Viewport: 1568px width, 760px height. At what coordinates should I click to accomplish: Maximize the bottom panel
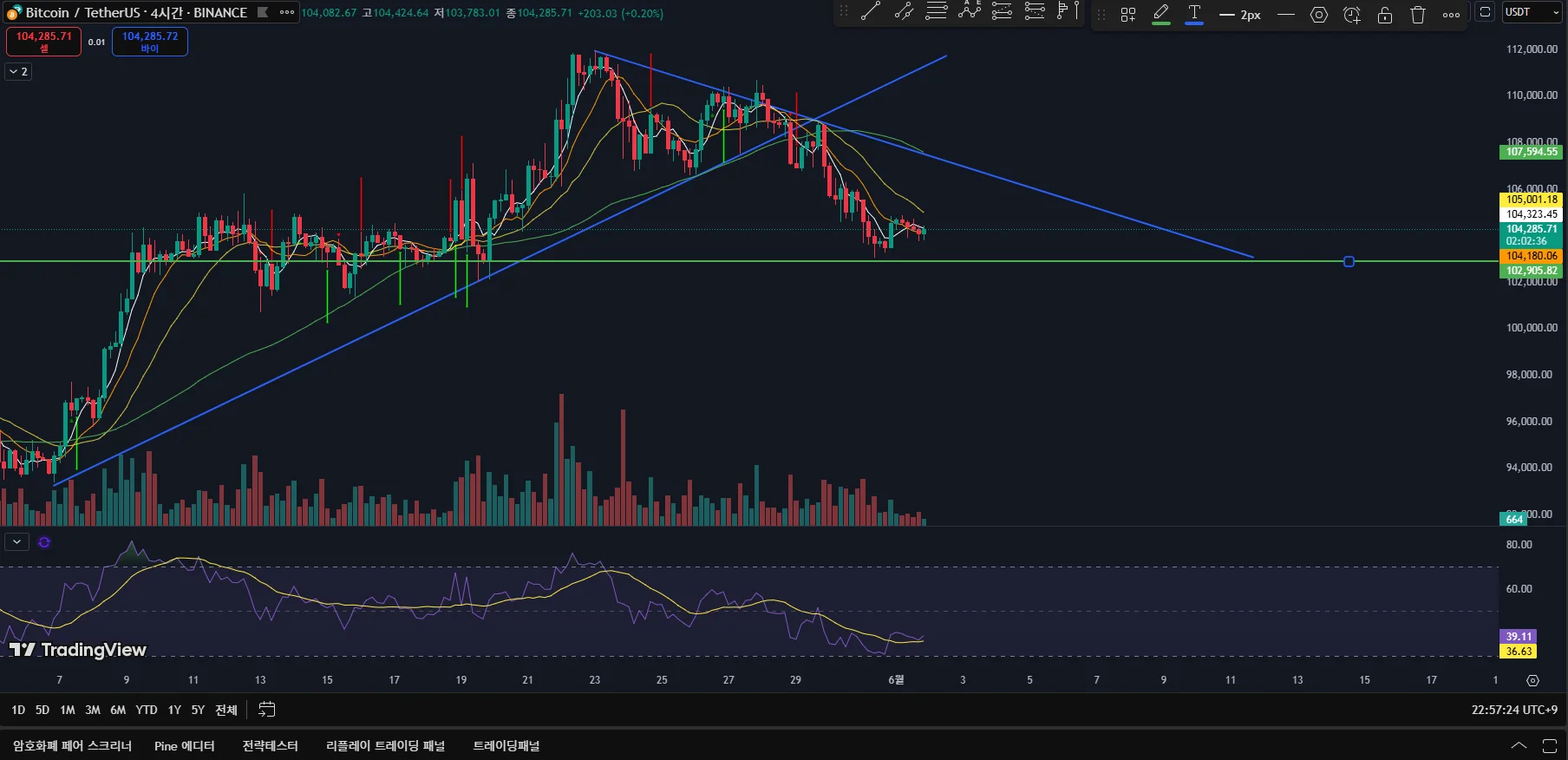click(1550, 745)
